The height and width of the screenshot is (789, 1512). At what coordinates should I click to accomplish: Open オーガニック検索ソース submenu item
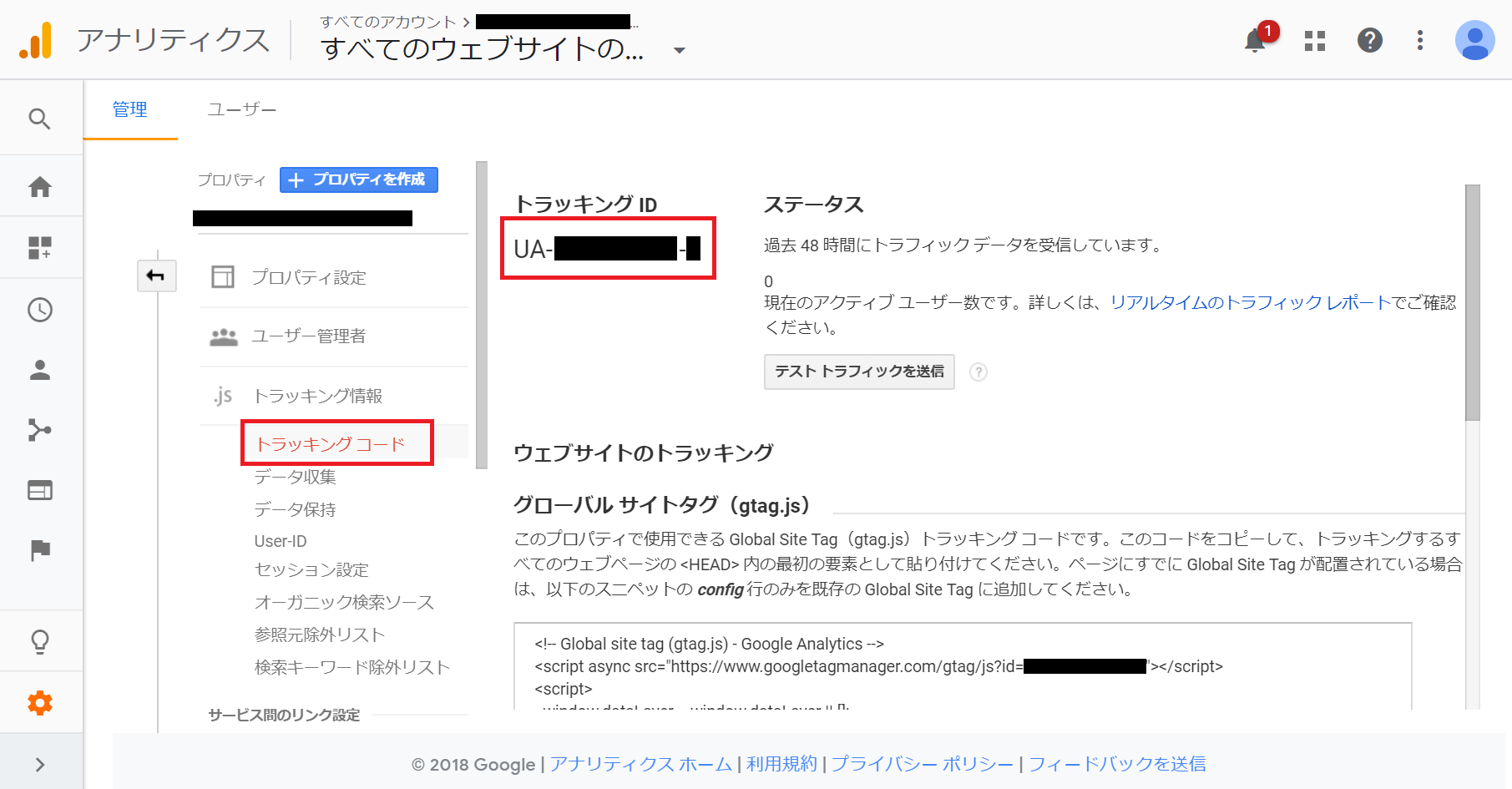click(344, 603)
